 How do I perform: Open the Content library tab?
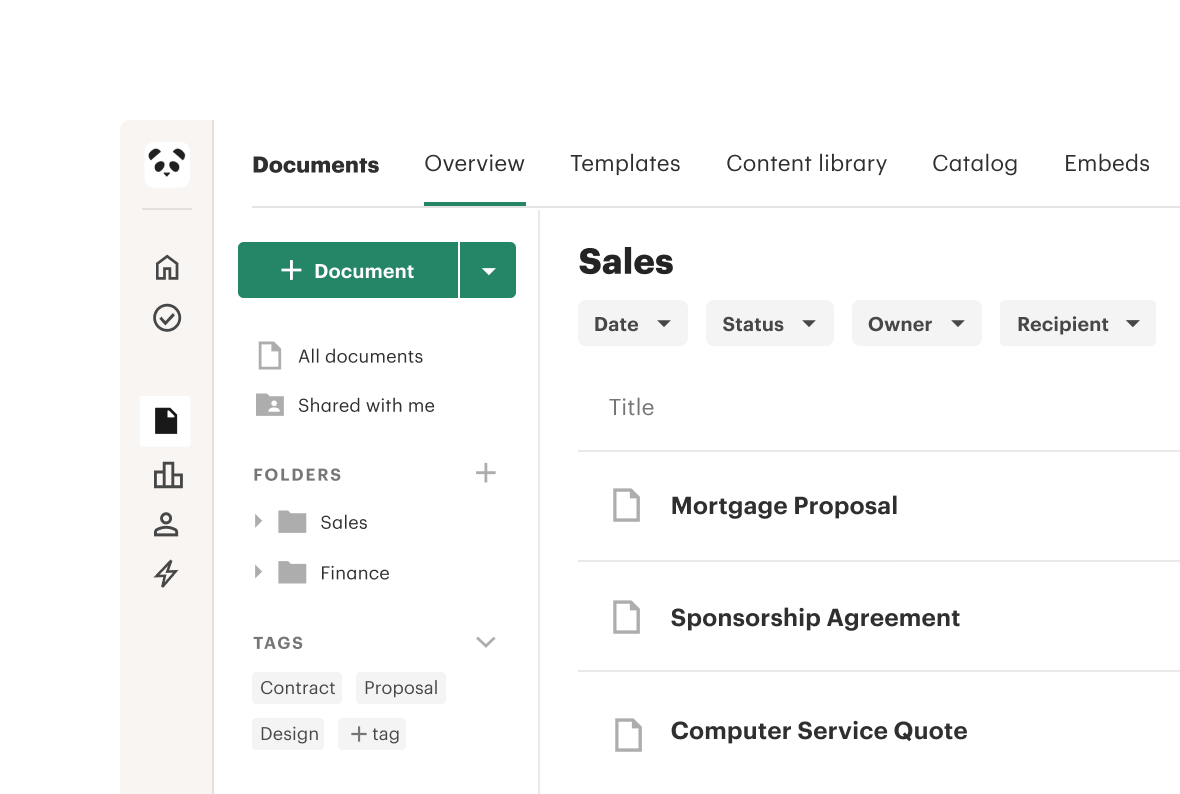click(806, 163)
